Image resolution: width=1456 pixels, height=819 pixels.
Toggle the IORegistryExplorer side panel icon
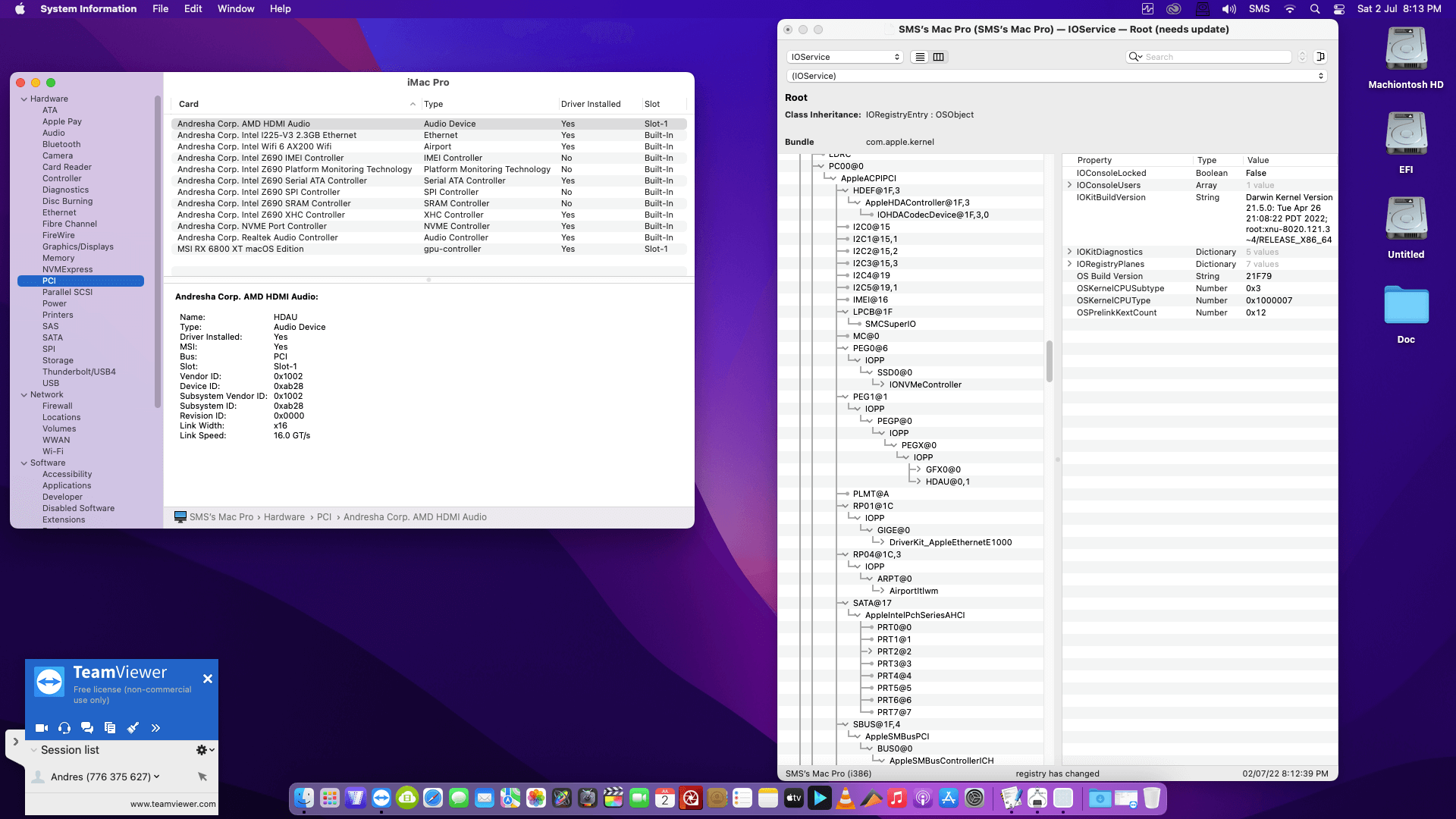[1320, 57]
